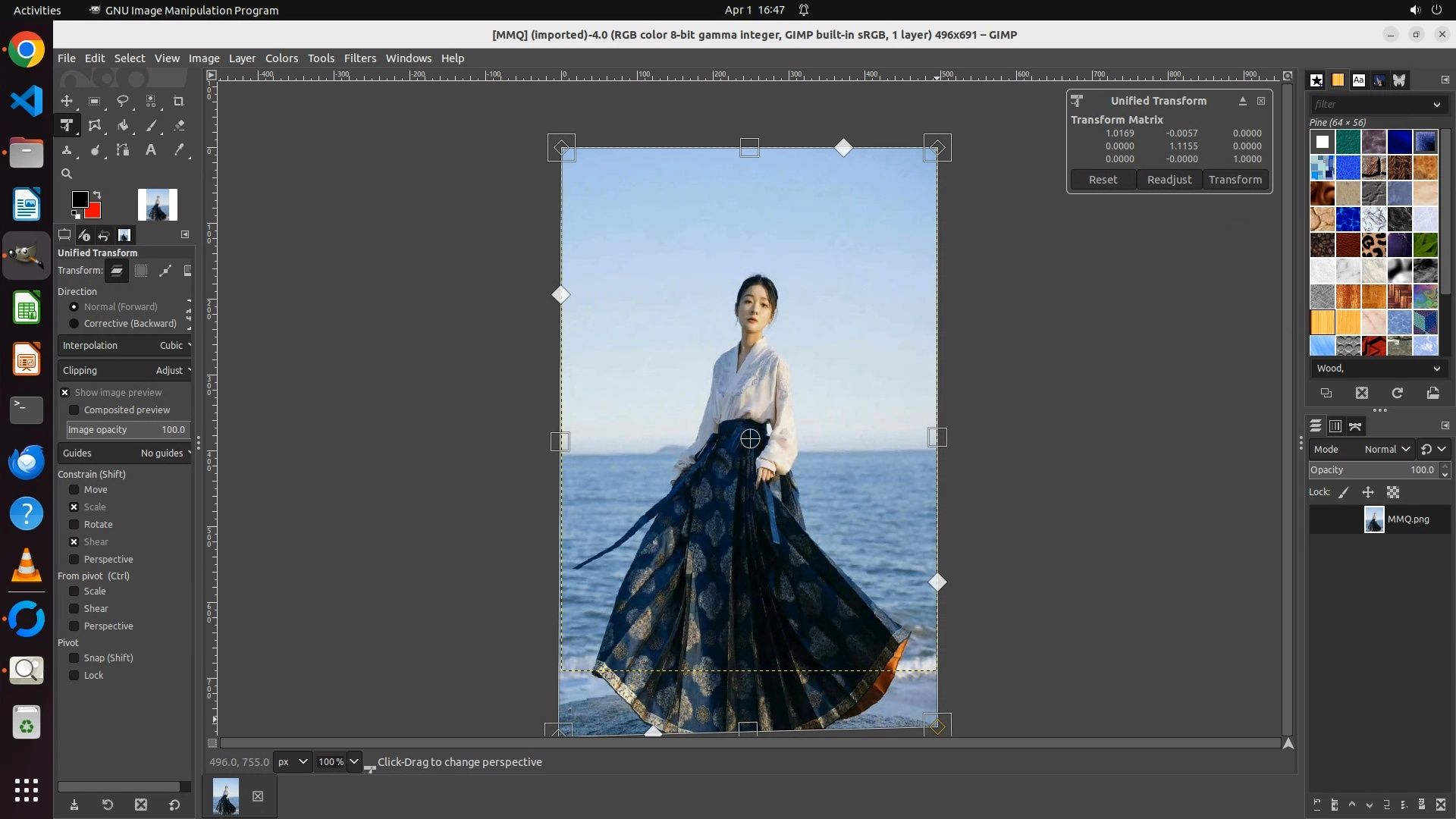Screen dimensions: 1456x819
Task: Click the black foreground color swatch
Action: 78,199
